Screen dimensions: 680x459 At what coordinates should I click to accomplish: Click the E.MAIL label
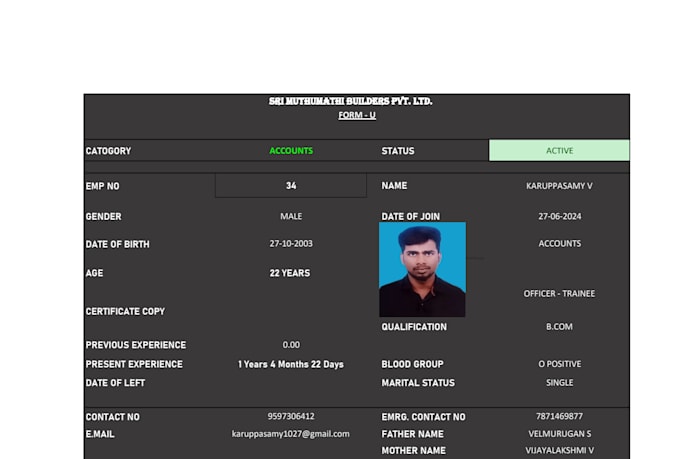click(100, 434)
